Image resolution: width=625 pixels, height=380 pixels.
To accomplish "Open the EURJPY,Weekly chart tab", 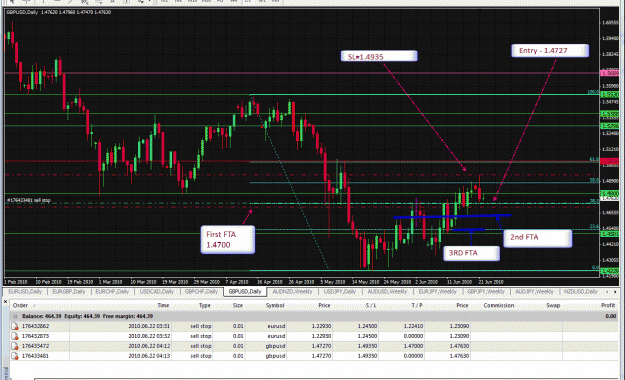I will (437, 292).
